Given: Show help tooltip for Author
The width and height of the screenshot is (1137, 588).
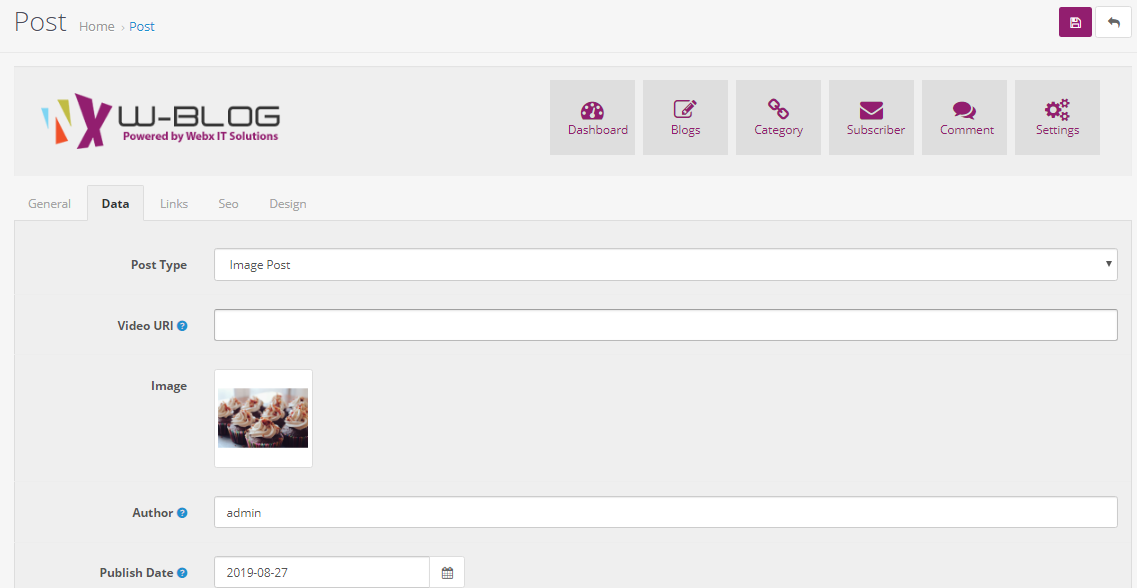Looking at the screenshot, I should [183, 513].
